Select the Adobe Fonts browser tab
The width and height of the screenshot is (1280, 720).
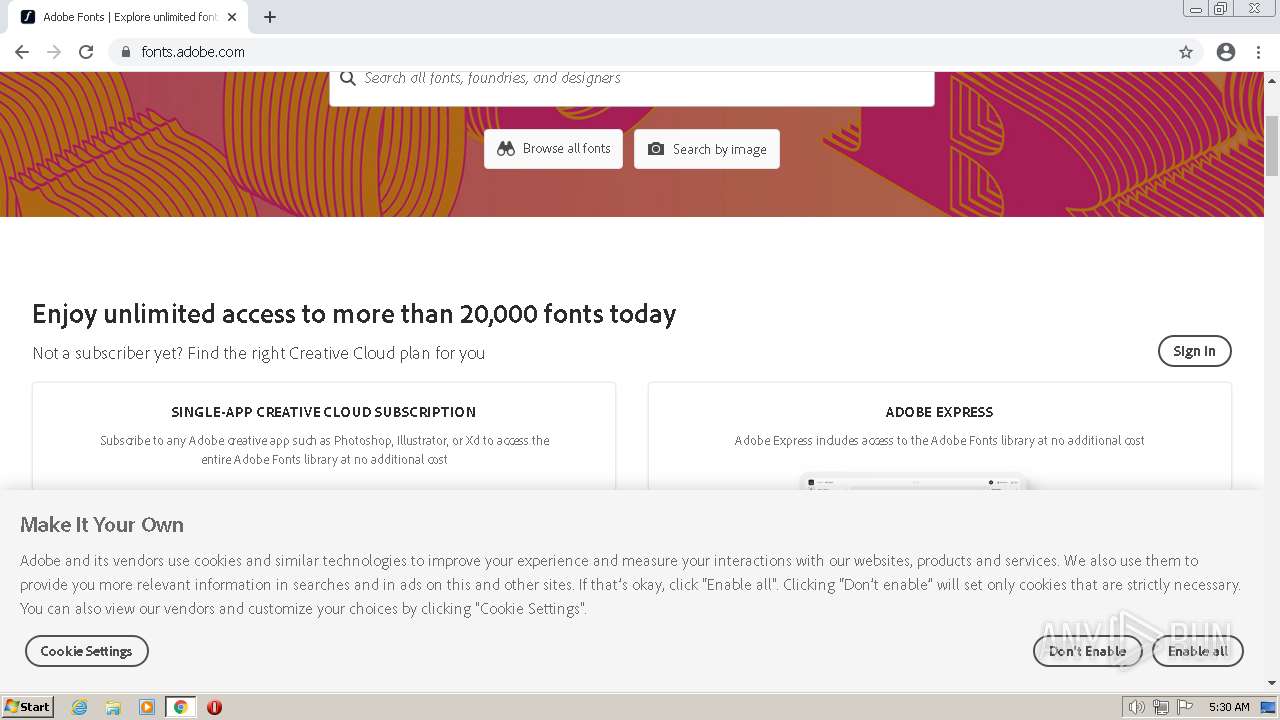(128, 17)
